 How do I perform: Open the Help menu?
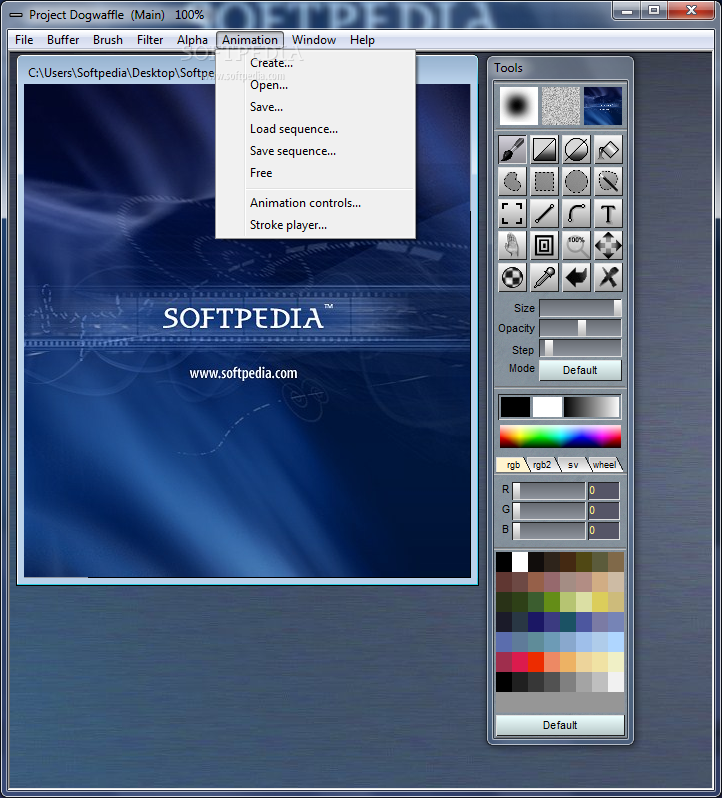(x=362, y=40)
